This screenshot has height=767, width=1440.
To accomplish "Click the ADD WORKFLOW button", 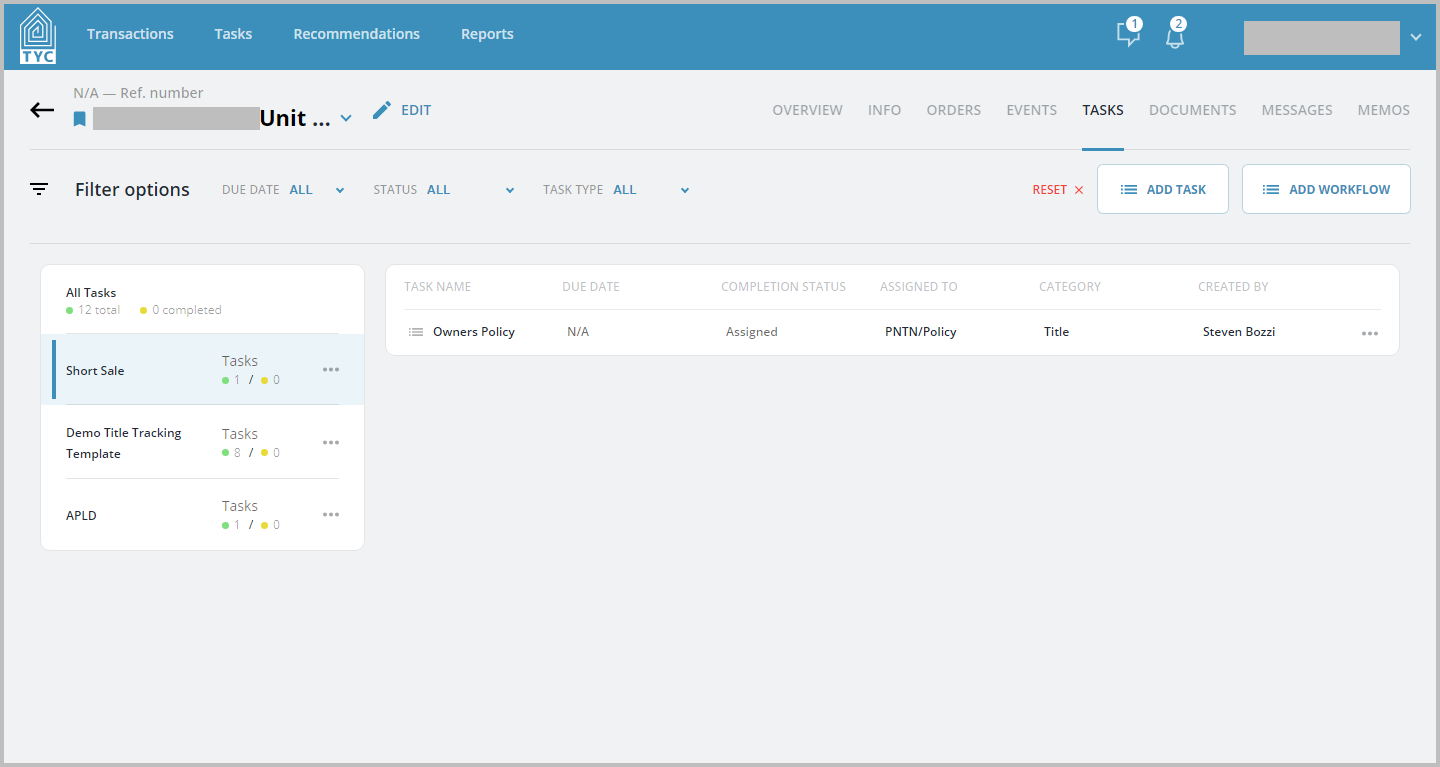I will click(1326, 189).
